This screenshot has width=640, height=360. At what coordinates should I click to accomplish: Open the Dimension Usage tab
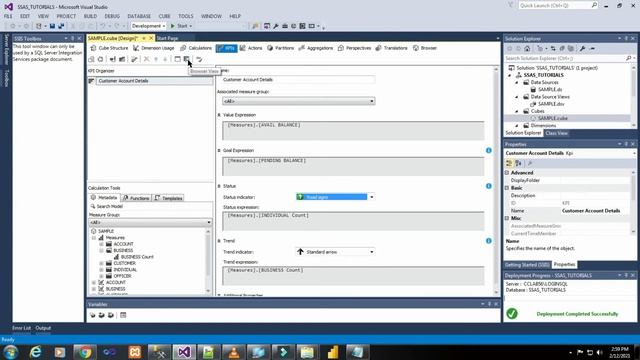[x=154, y=48]
